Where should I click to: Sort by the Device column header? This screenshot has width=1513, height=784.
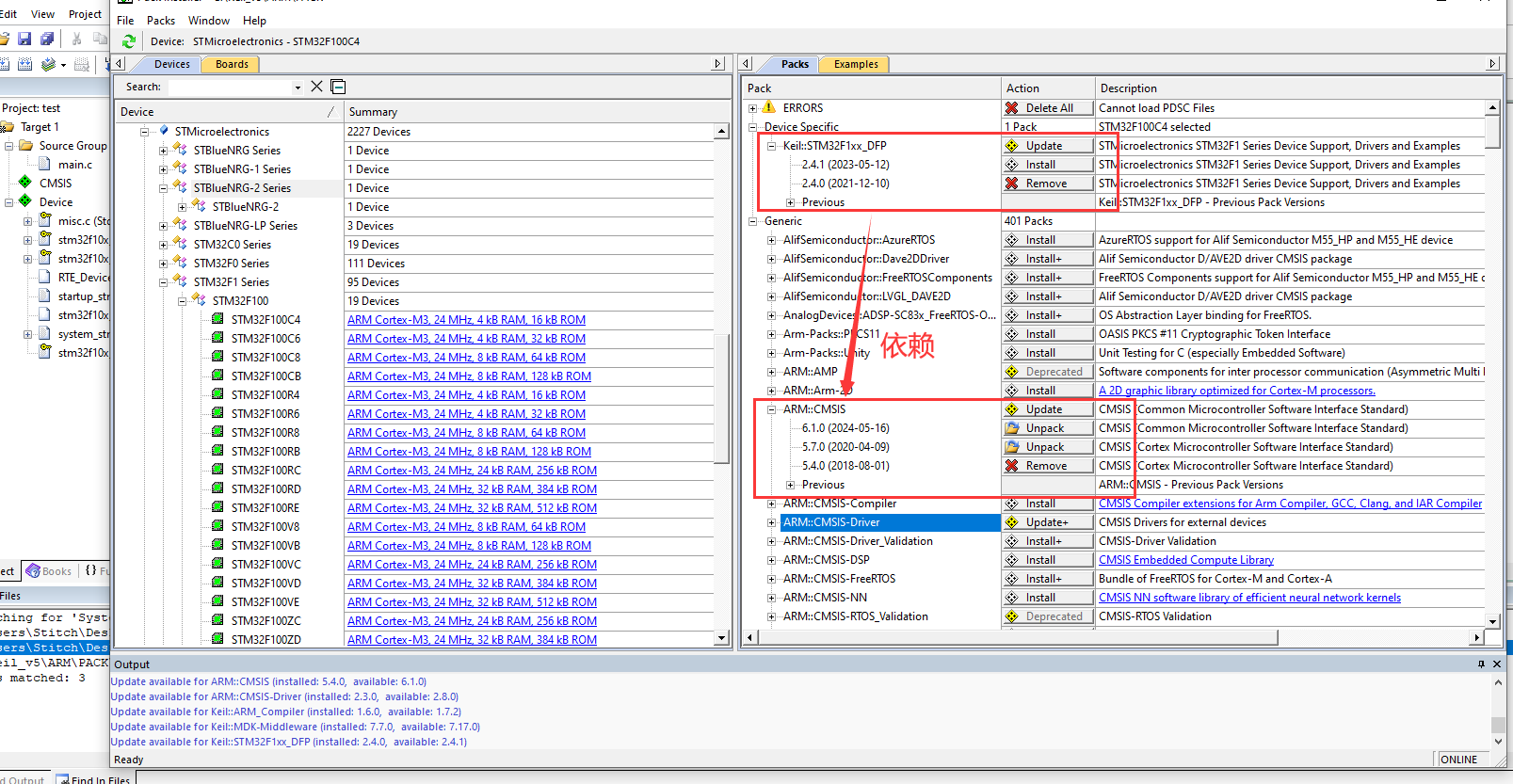coord(229,111)
